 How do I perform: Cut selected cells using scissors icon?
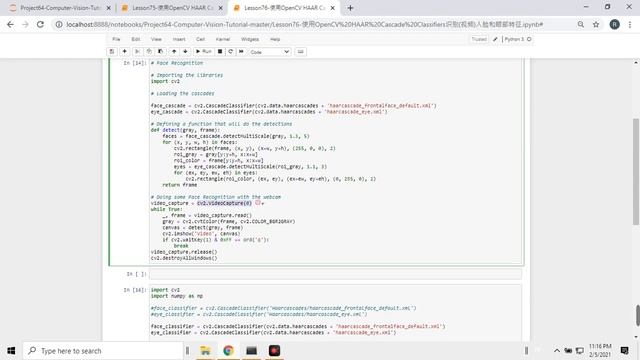point(138,51)
